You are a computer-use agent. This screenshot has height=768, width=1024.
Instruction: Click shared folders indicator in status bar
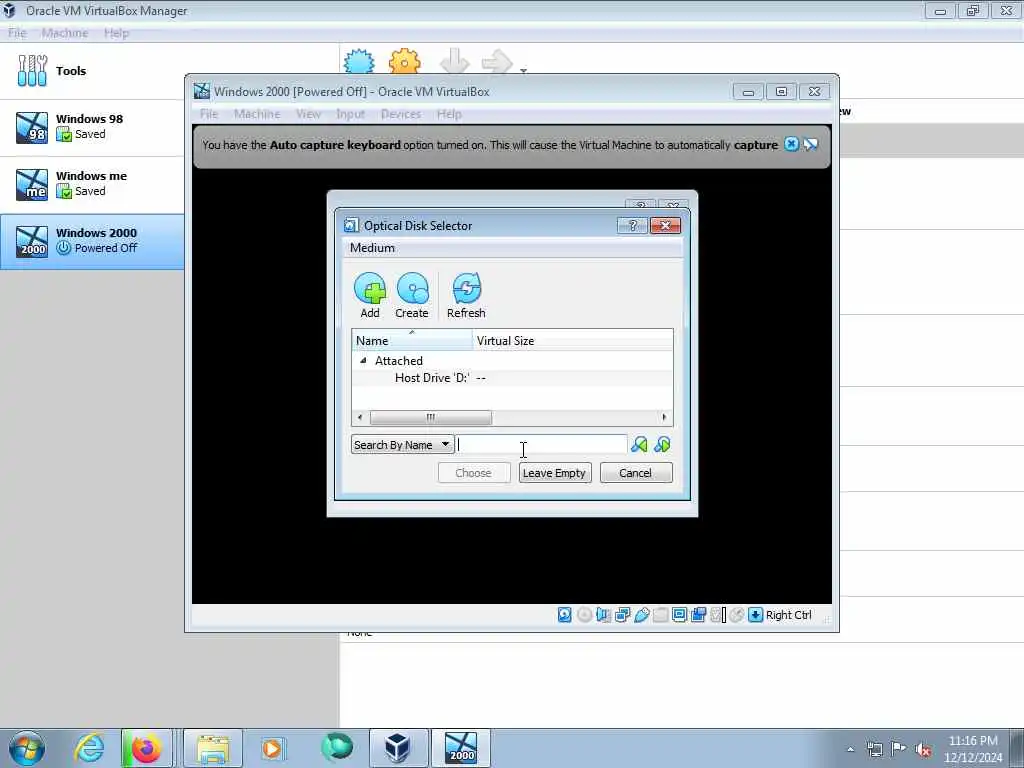[660, 615]
